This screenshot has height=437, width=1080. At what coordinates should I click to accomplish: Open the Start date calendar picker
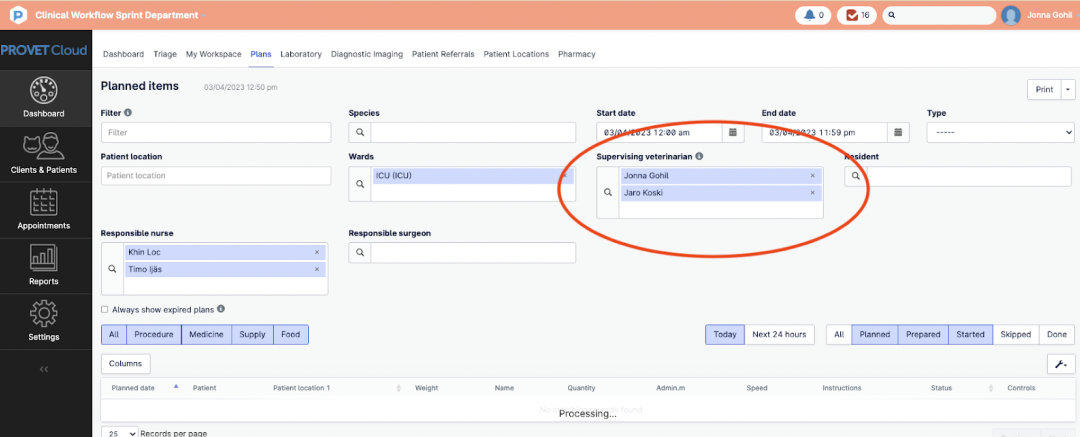(733, 132)
